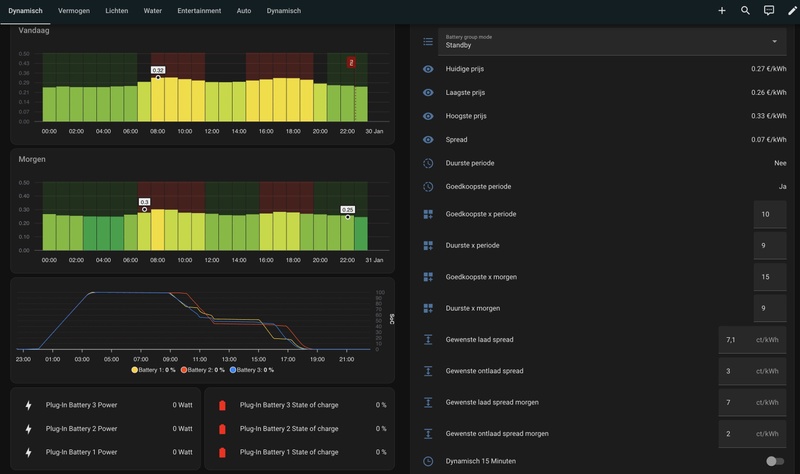The width and height of the screenshot is (800, 474).
Task: Click the eye icon beside Huidige prijs
Action: click(x=428, y=69)
